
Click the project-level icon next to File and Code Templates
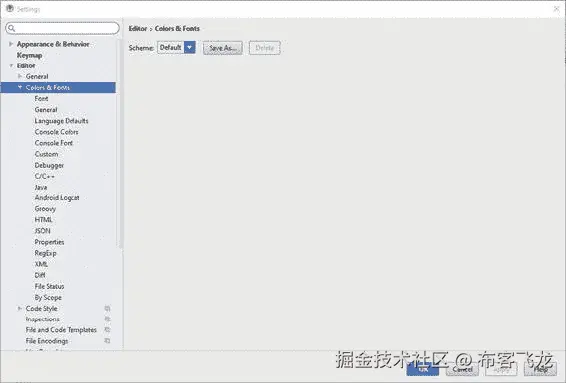107,330
